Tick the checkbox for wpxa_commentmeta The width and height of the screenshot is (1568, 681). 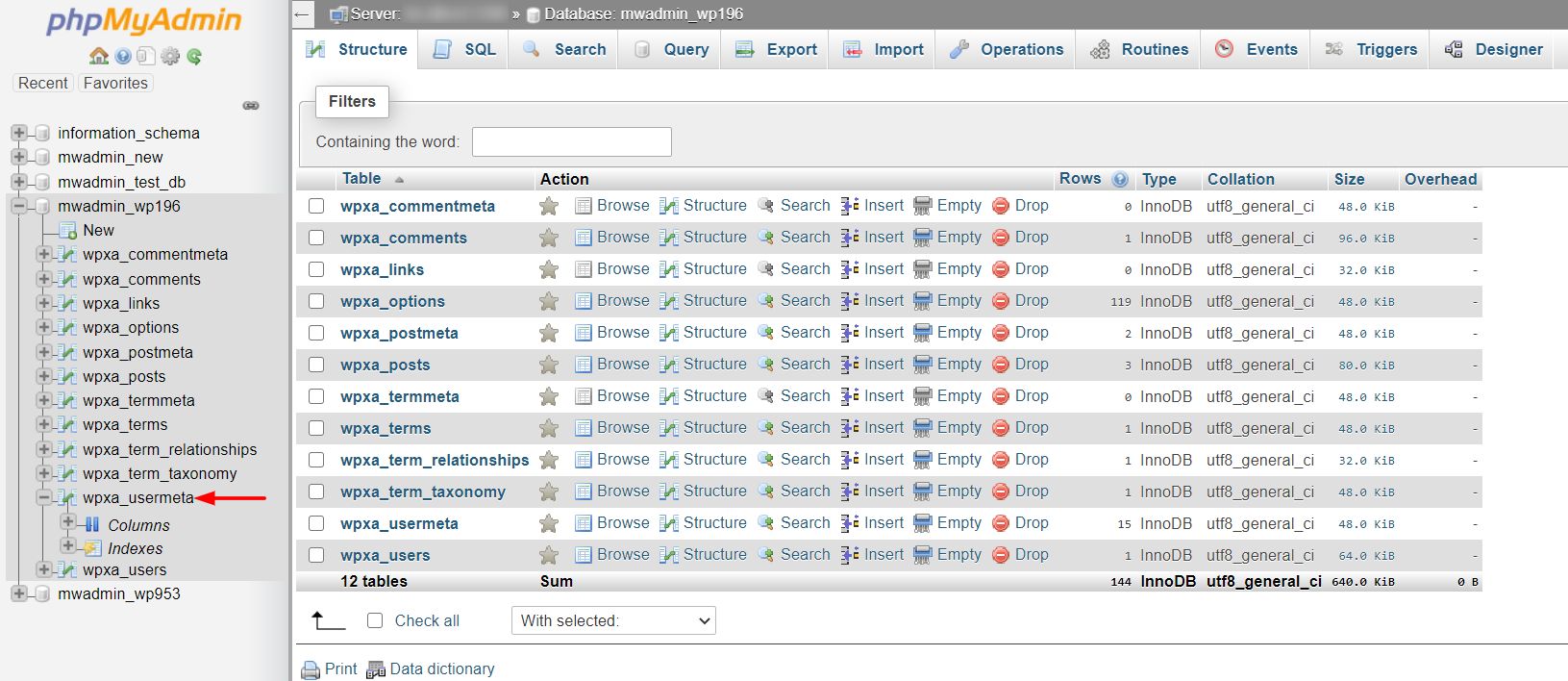pos(316,206)
